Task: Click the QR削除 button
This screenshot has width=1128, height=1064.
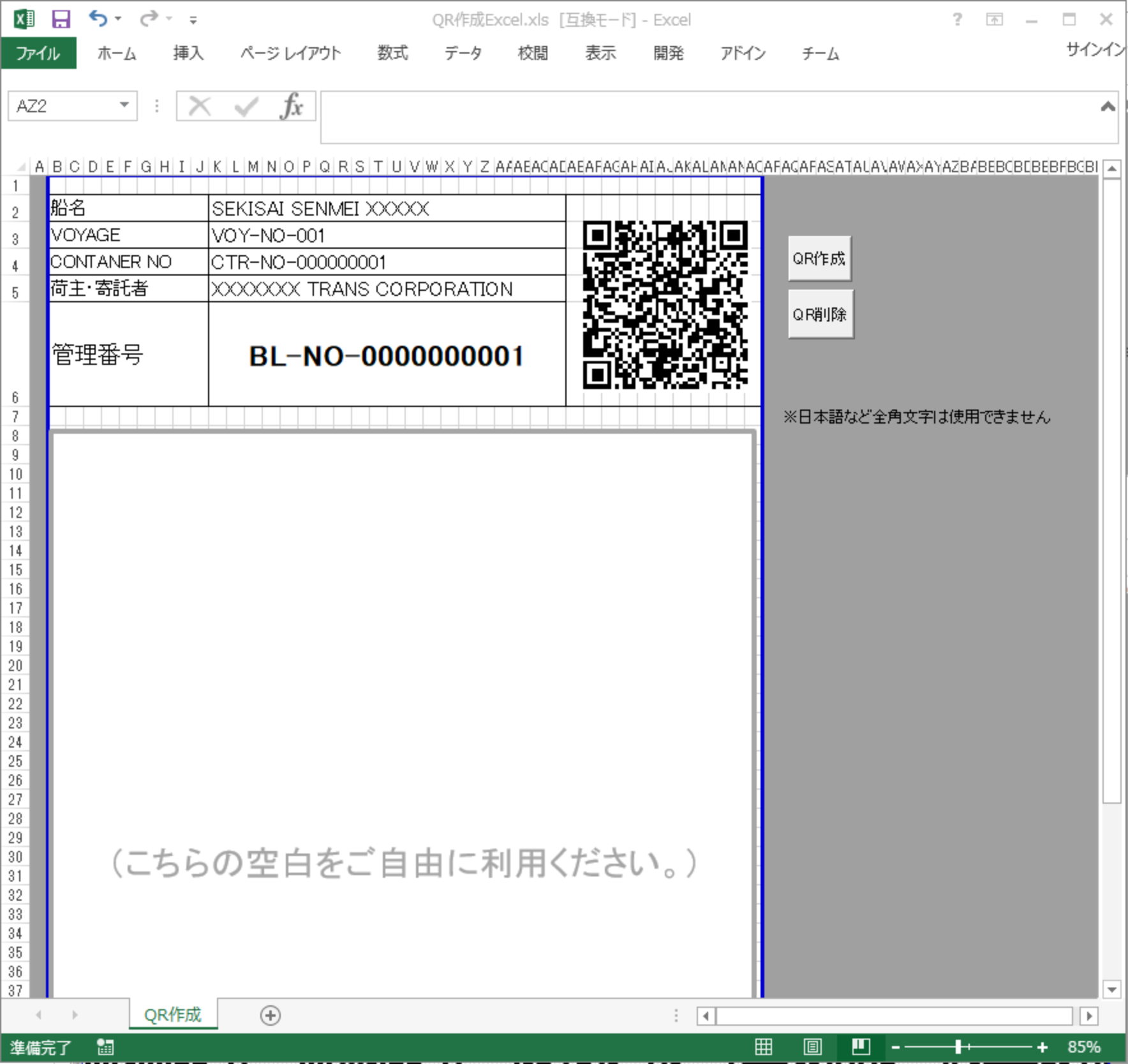Action: (x=820, y=314)
